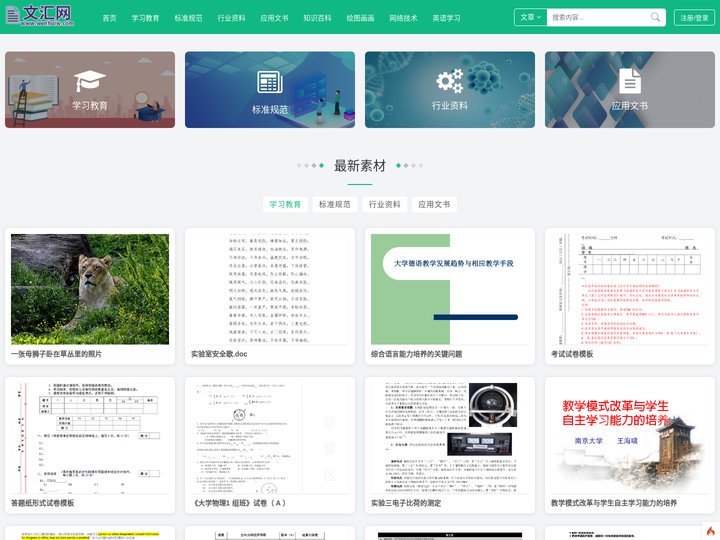720x540 pixels.
Task: Click the graduation cap icon on 学习教育 banner
Action: [x=90, y=80]
